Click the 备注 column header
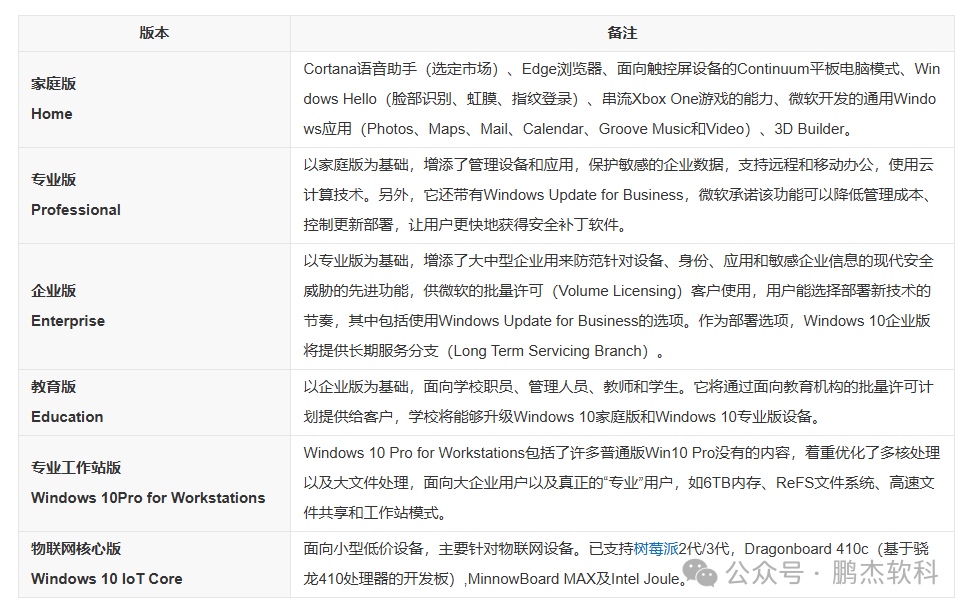This screenshot has height=611, width=969. tap(622, 33)
